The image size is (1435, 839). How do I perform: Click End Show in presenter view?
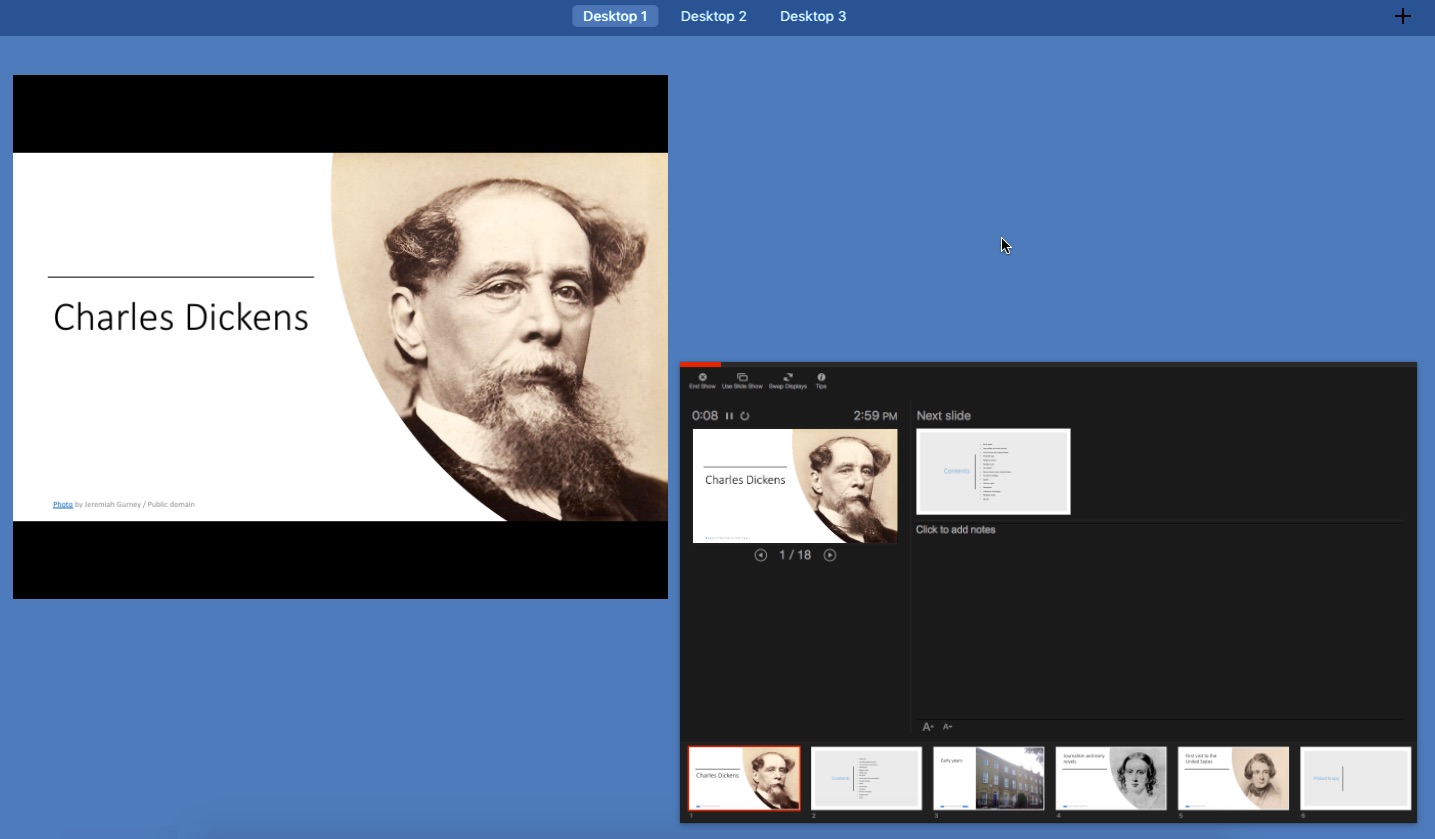pos(702,381)
